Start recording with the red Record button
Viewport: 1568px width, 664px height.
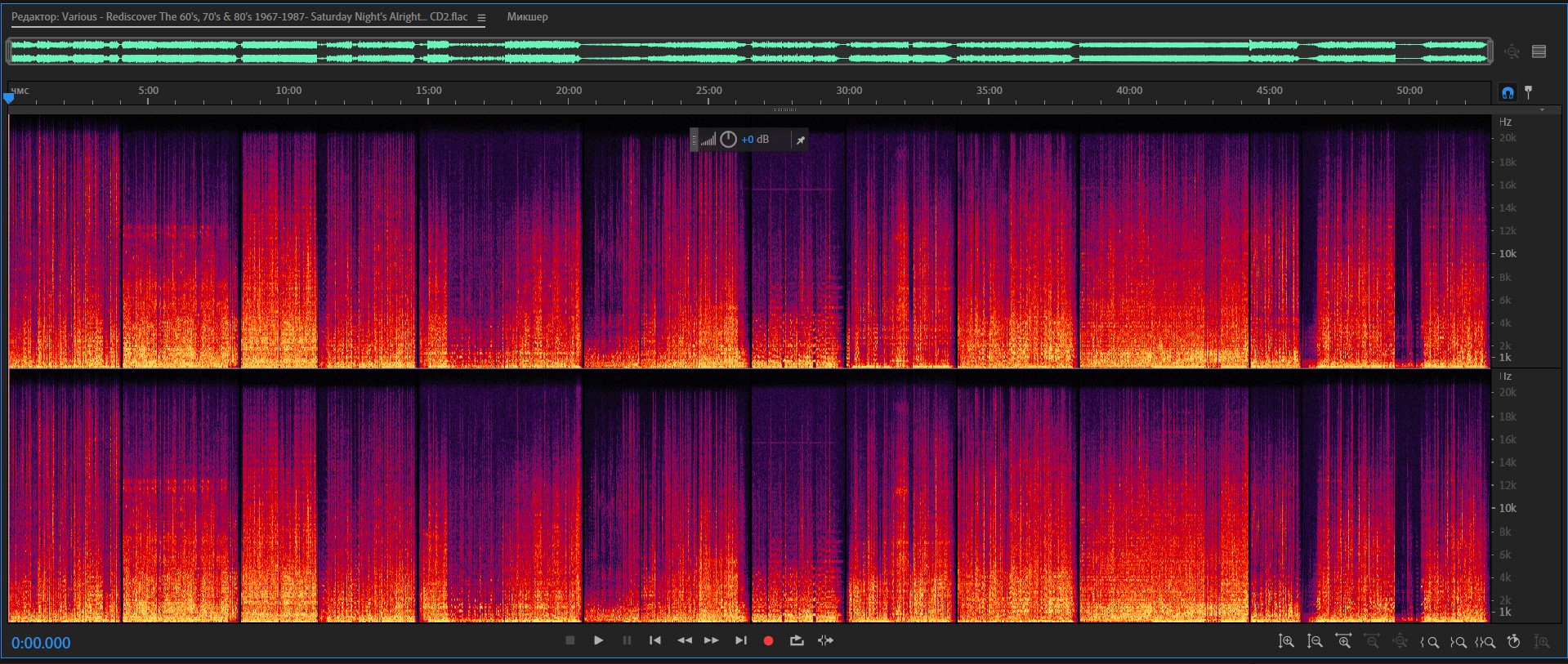point(768,641)
